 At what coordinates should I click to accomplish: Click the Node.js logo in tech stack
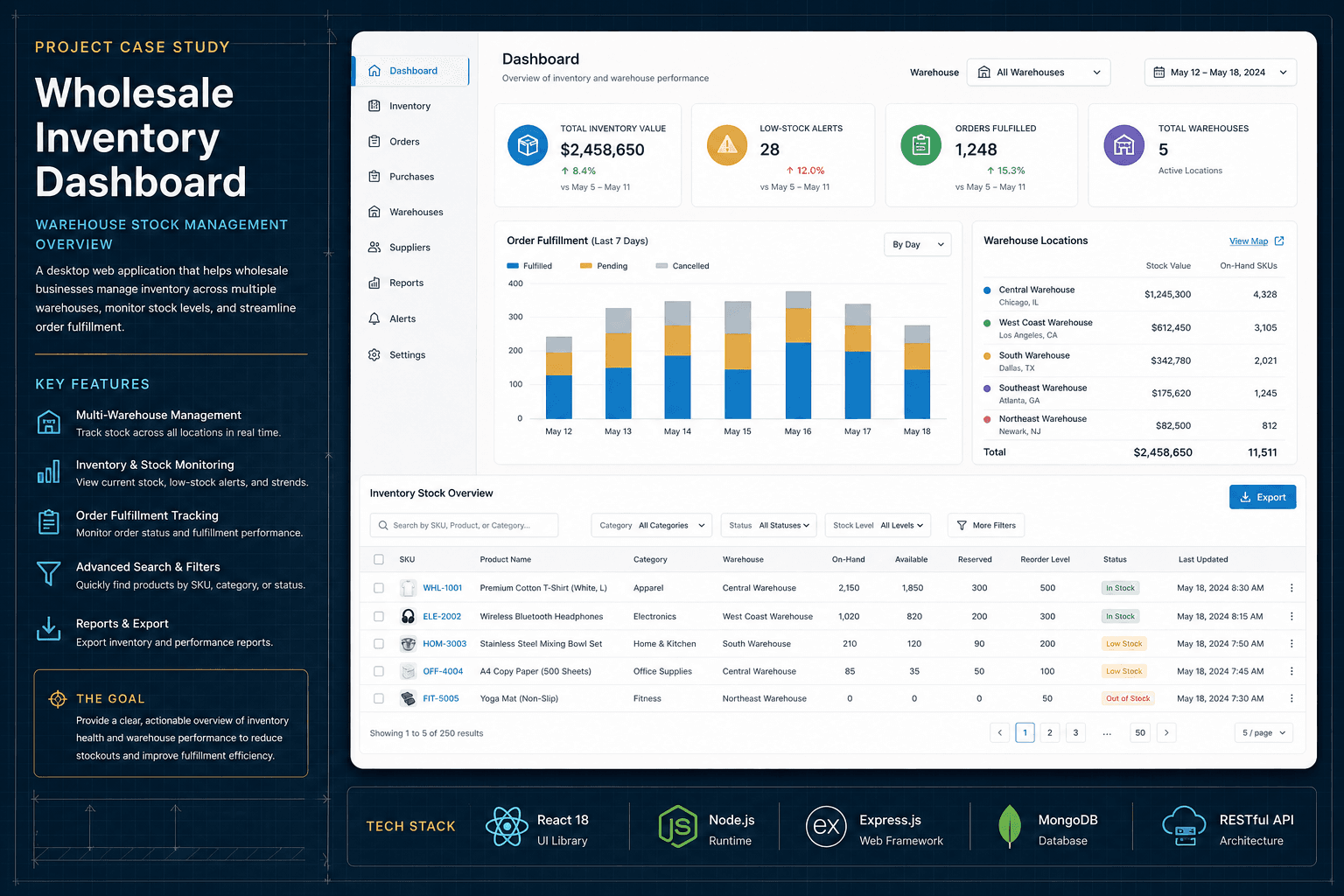click(x=677, y=827)
